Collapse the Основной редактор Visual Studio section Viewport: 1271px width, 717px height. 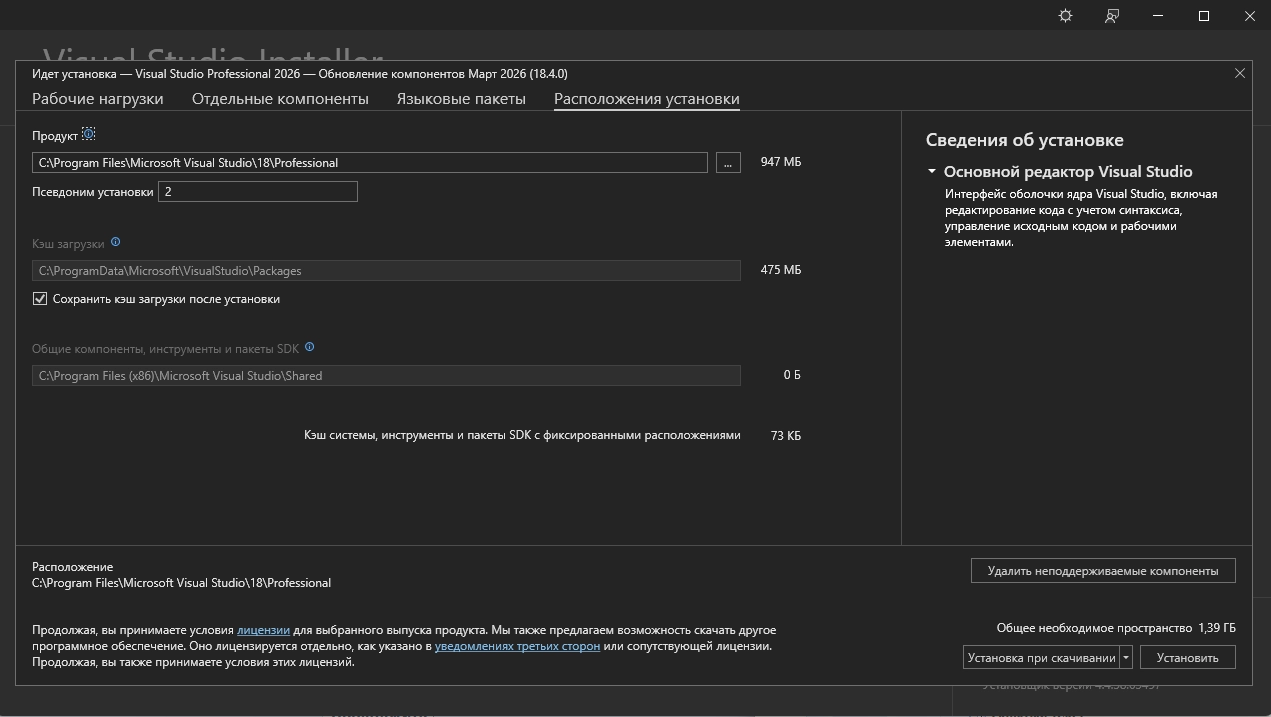[x=932, y=172]
